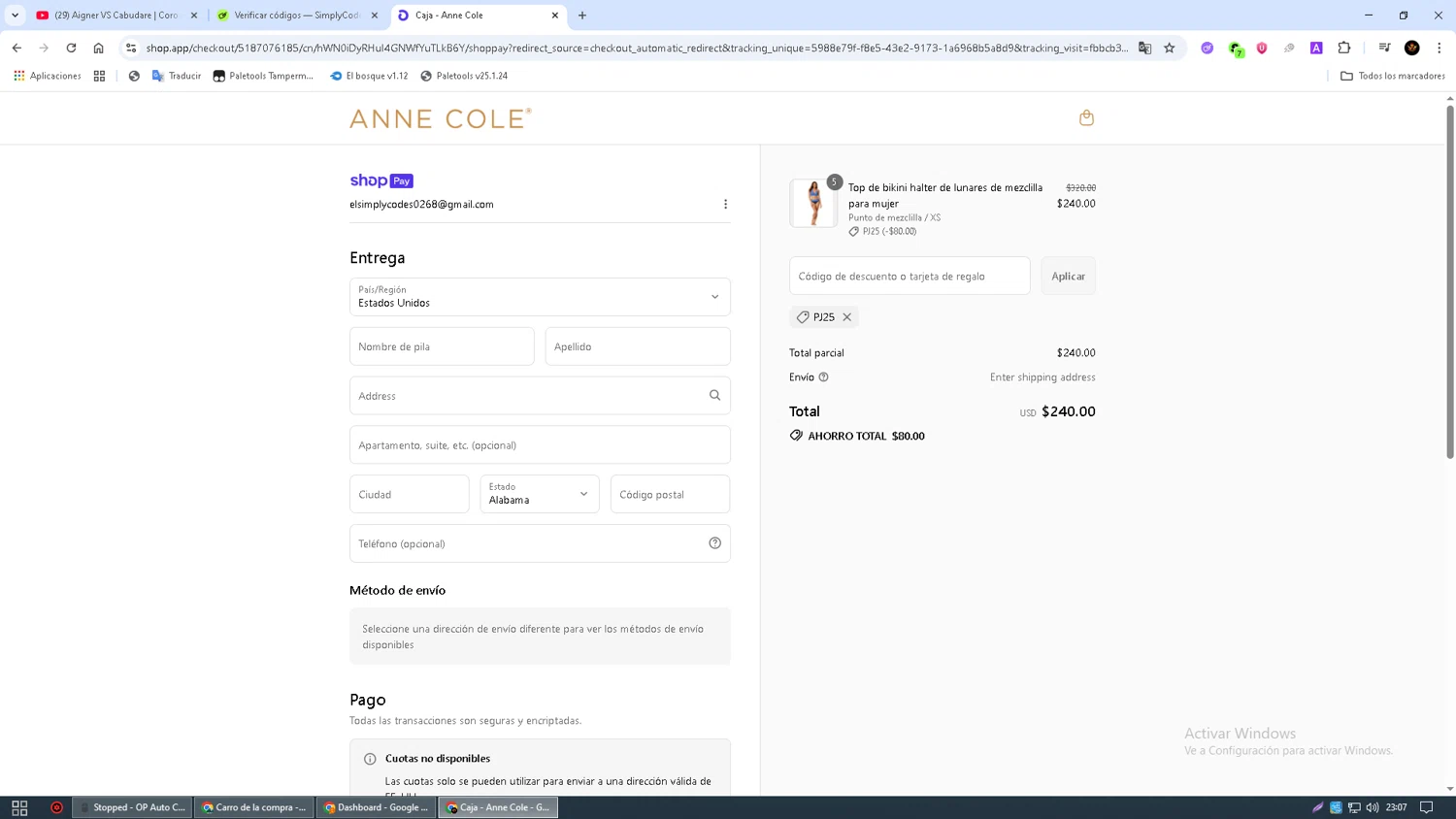Open the Aplicaciones apps shortcut

(48, 76)
